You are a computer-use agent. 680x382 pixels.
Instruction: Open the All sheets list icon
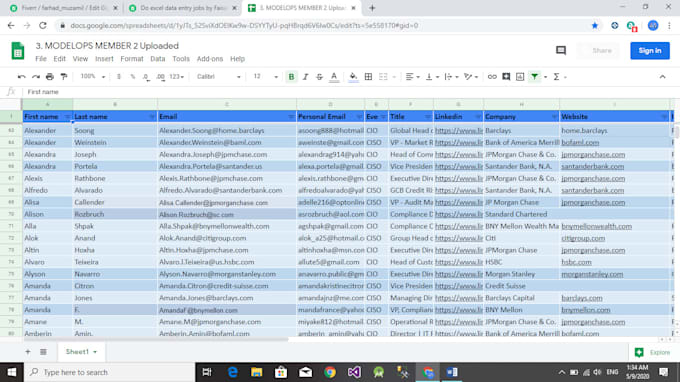pyautogui.click(x=43, y=352)
